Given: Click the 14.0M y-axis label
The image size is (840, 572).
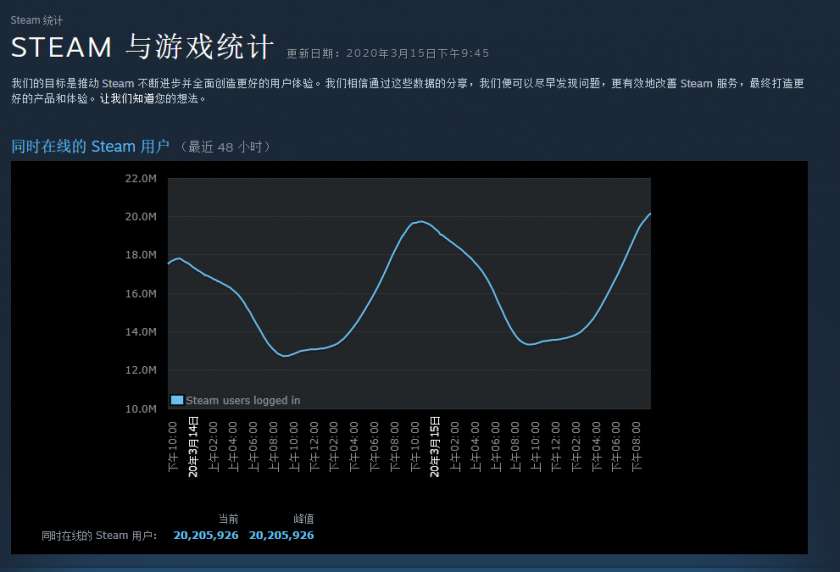Looking at the screenshot, I should click(141, 332).
